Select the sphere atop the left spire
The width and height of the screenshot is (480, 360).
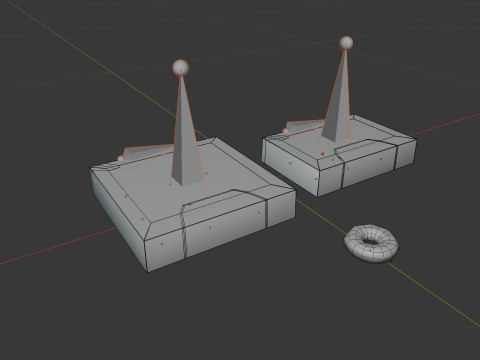coord(181,68)
